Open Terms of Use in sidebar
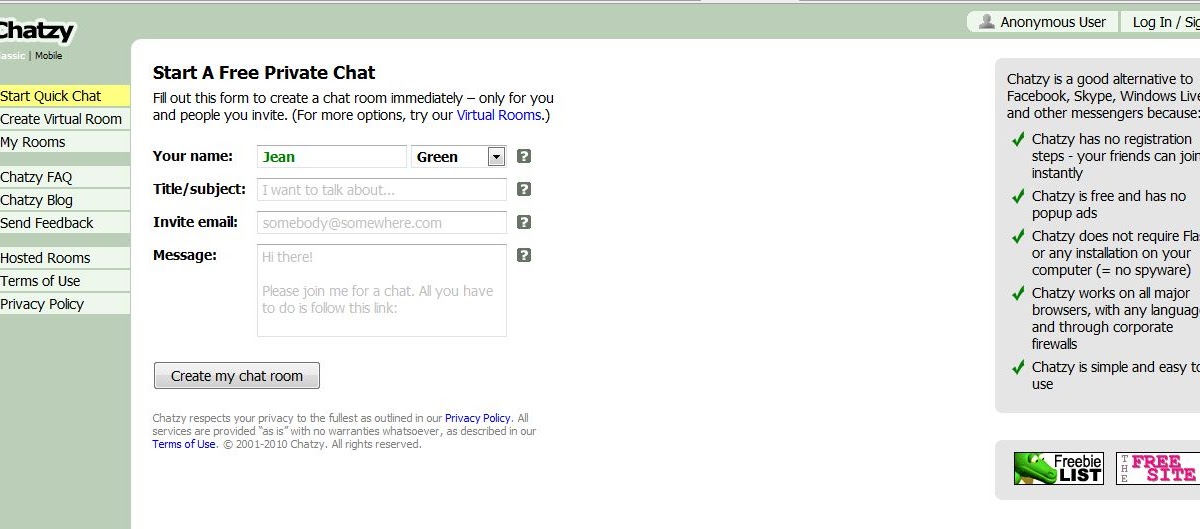 [65, 281]
